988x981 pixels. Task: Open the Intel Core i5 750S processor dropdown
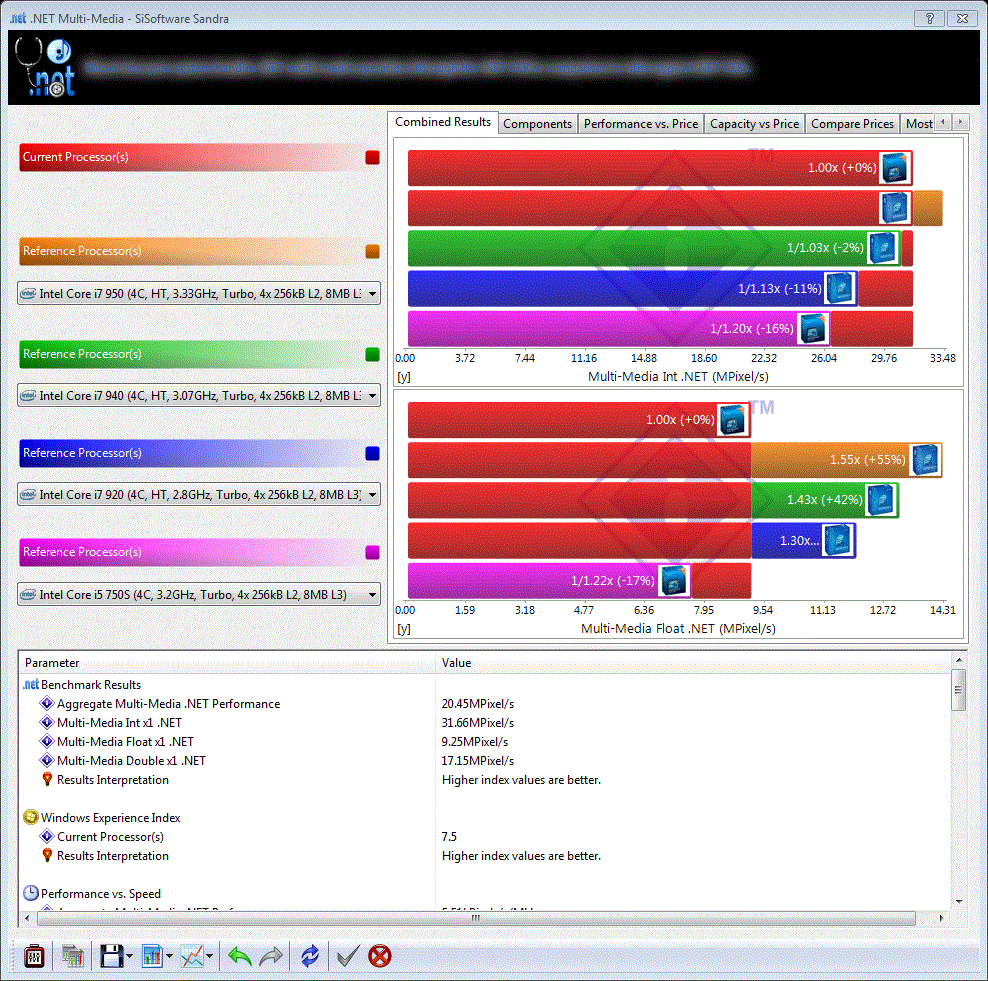[x=199, y=594]
